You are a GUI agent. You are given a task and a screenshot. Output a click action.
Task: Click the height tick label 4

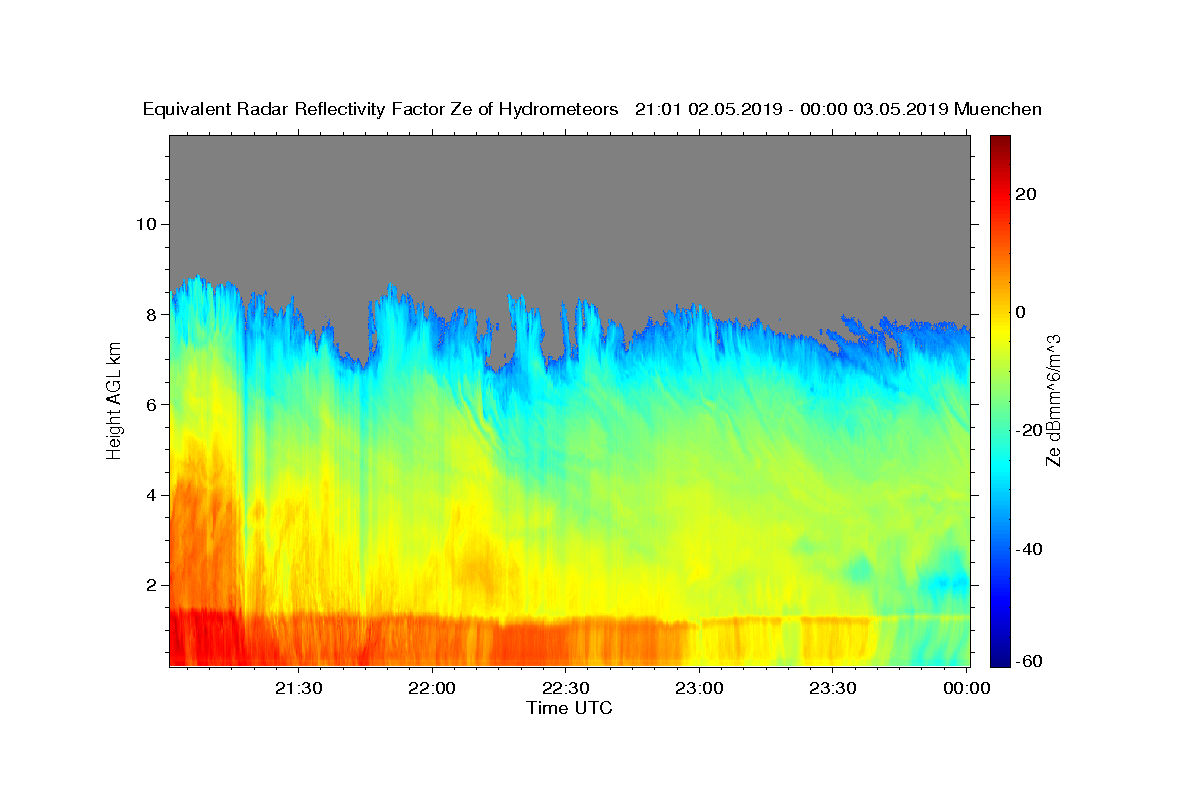pos(152,495)
